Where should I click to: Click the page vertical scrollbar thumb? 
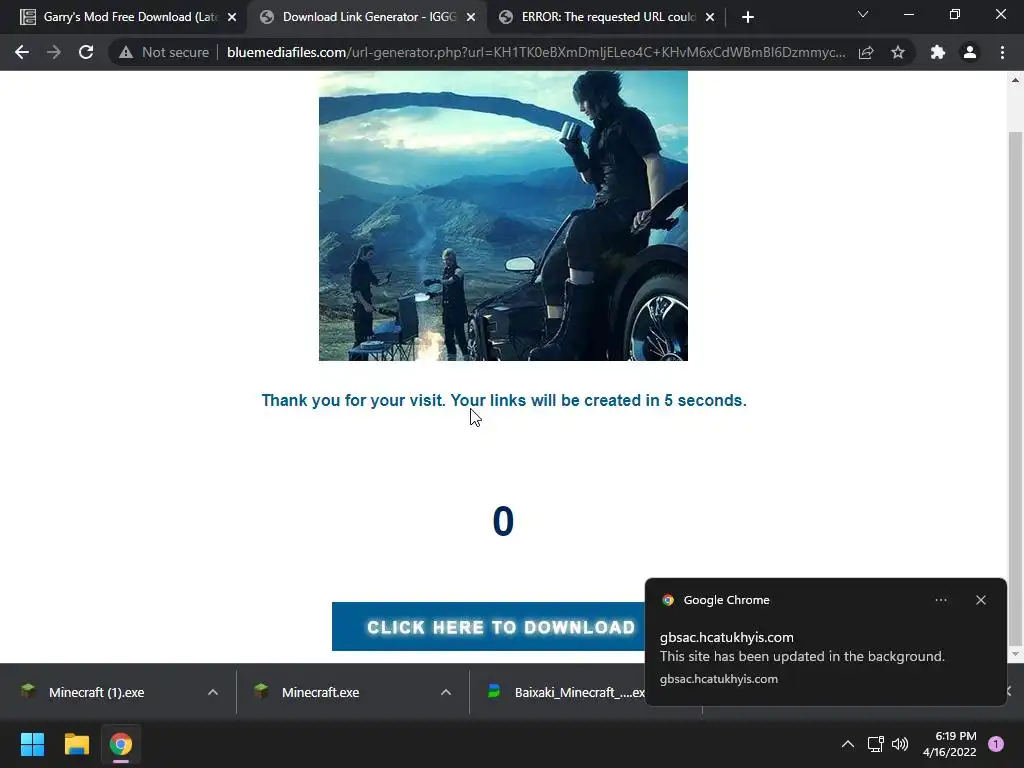[x=1016, y=387]
